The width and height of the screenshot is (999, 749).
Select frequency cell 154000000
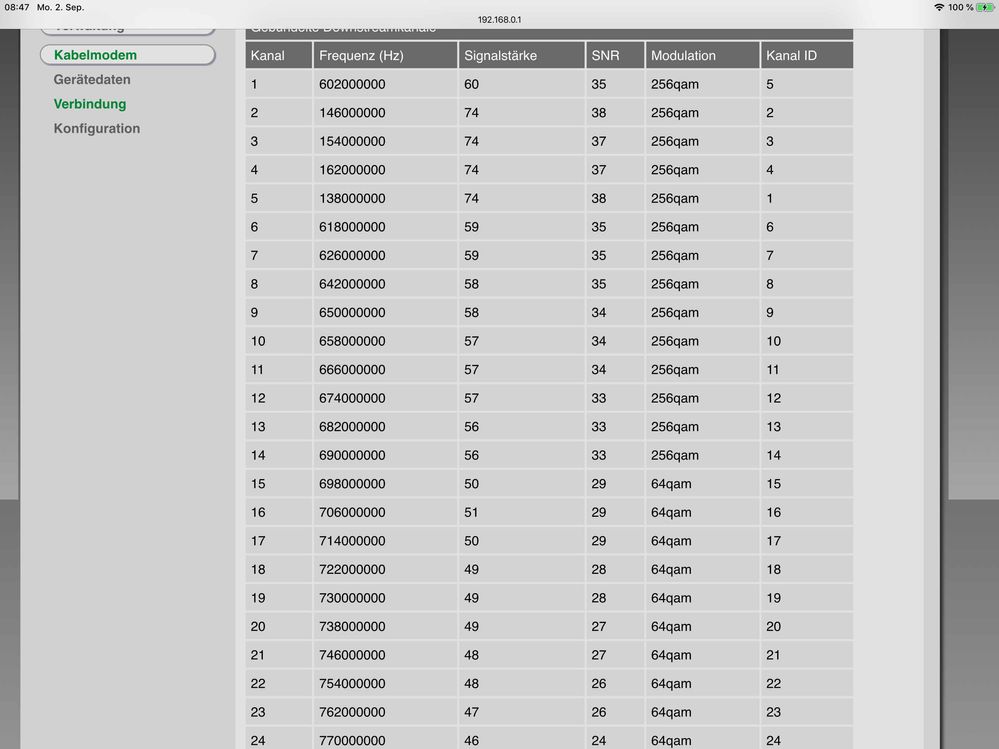[x=385, y=141]
